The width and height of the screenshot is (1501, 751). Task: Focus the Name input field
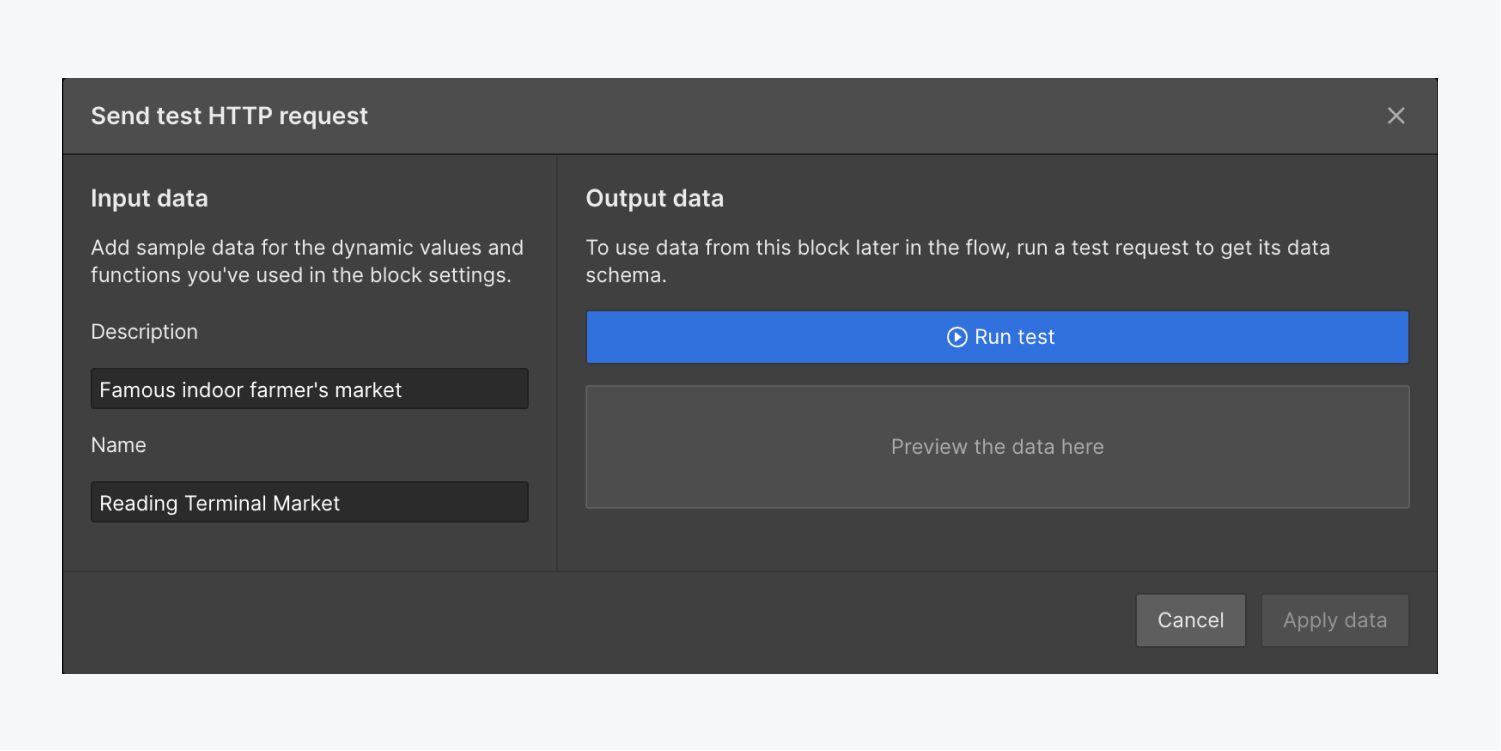[310, 502]
